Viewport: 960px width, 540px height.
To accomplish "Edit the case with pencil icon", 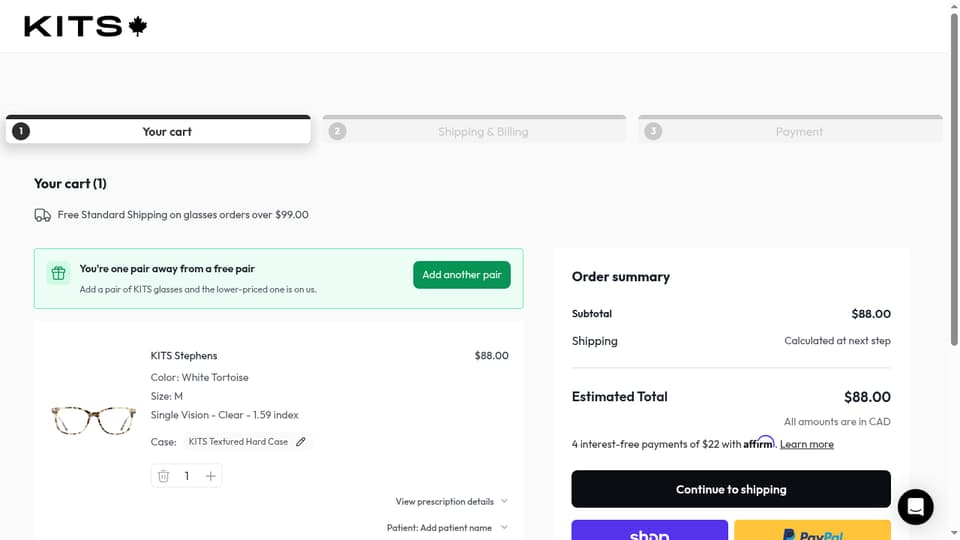I will [301, 441].
